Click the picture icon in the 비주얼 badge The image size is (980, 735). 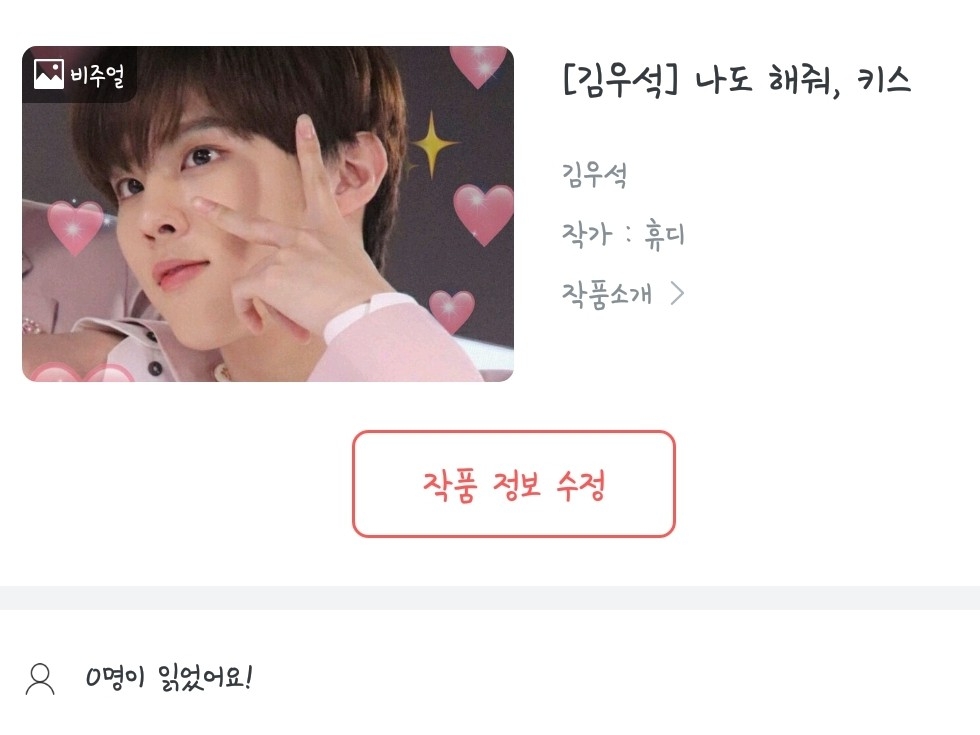(48, 74)
